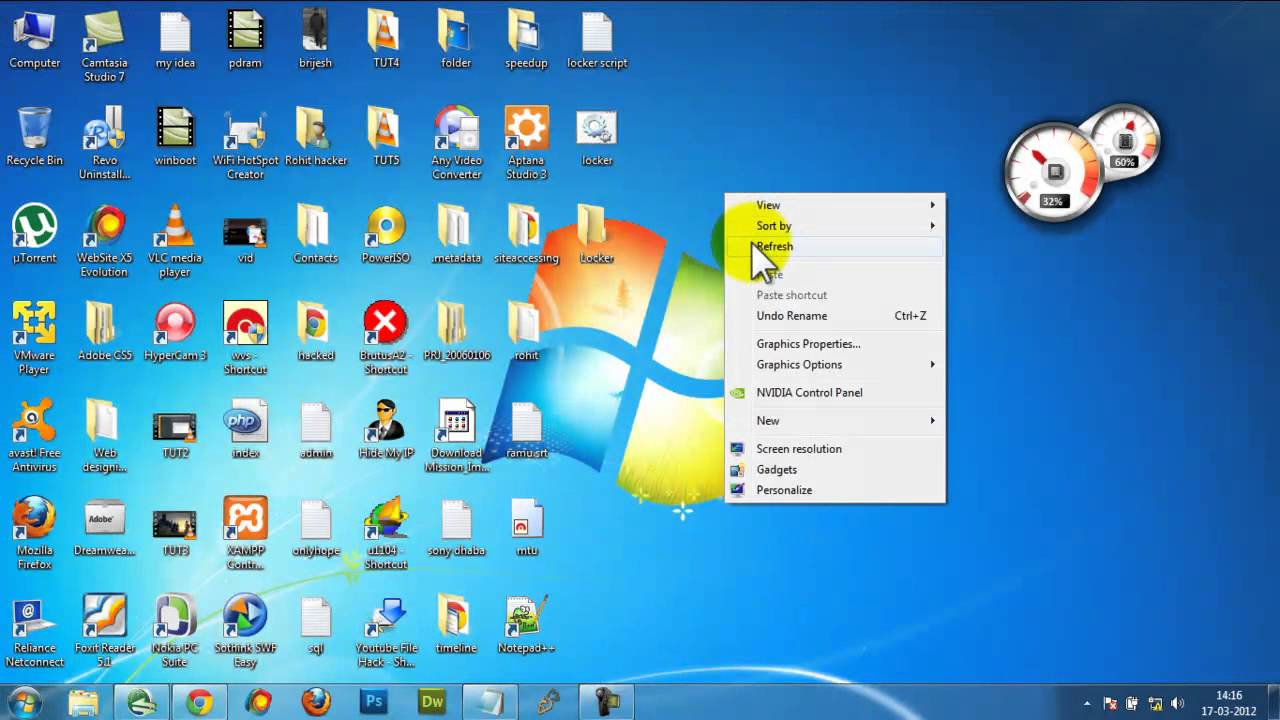Expand the New submenu
The height and width of the screenshot is (720, 1280).
[834, 421]
